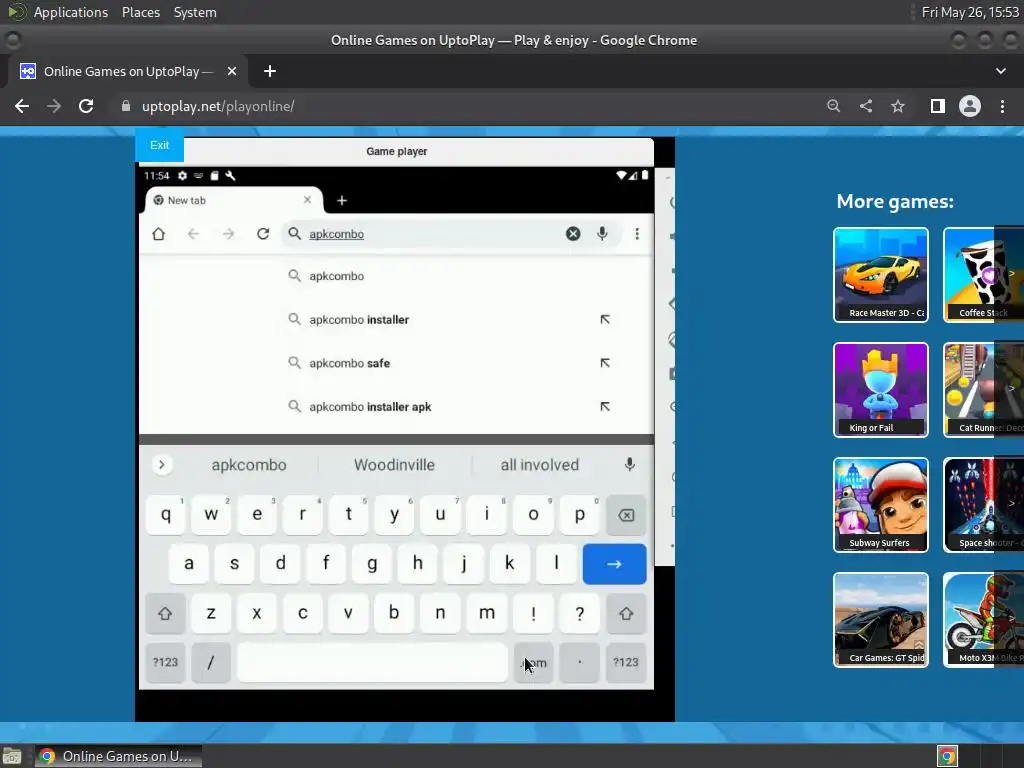
Task: Toggle the left shift key
Action: point(165,613)
